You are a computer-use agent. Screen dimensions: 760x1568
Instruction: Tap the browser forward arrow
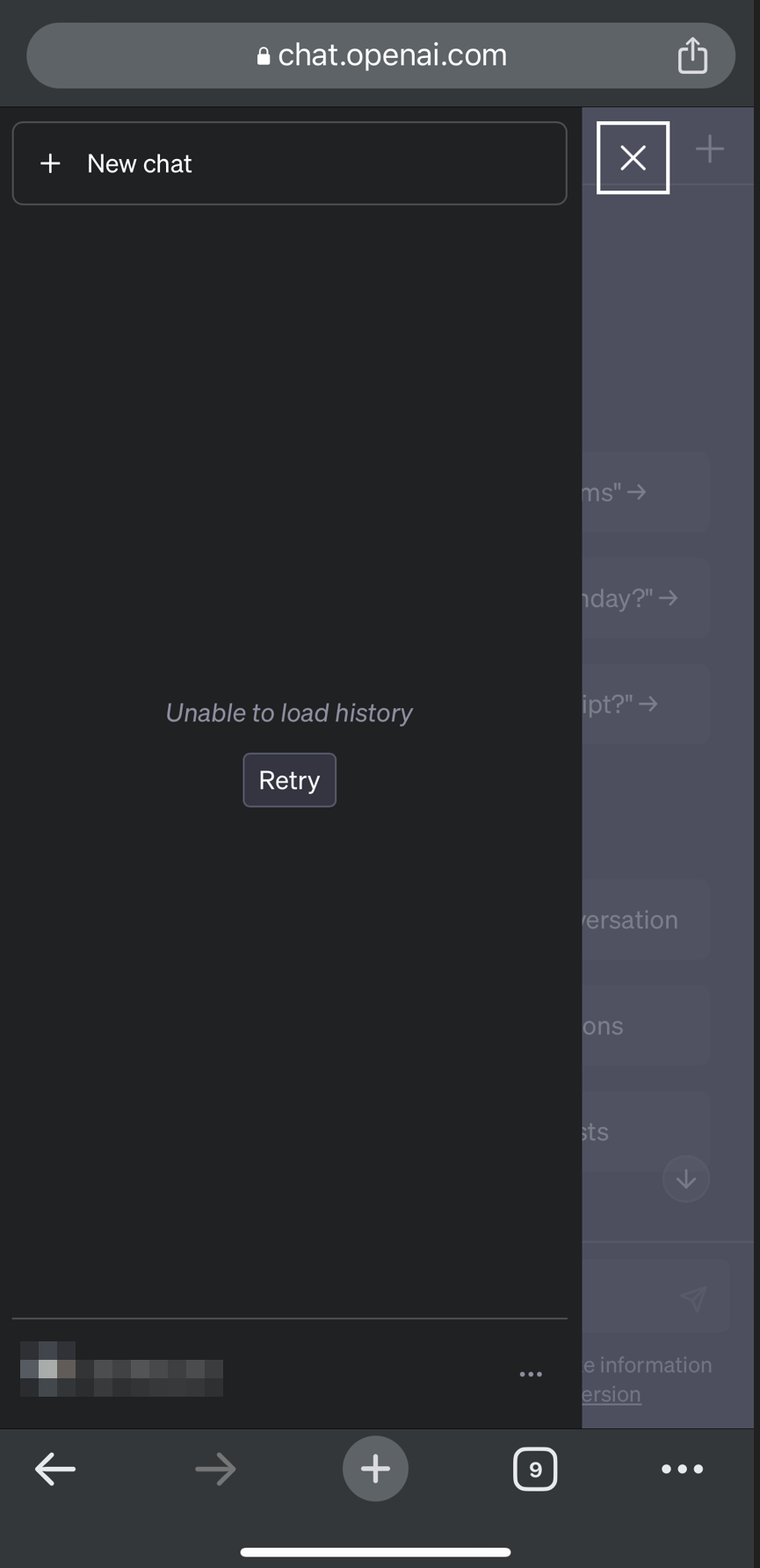coord(215,1469)
